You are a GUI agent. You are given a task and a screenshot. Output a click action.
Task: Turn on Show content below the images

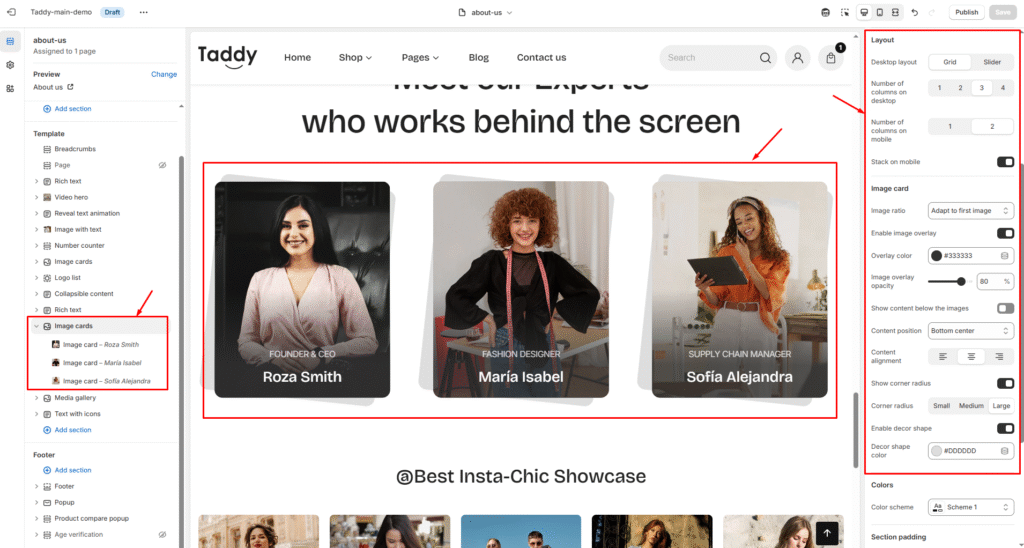(x=1005, y=308)
